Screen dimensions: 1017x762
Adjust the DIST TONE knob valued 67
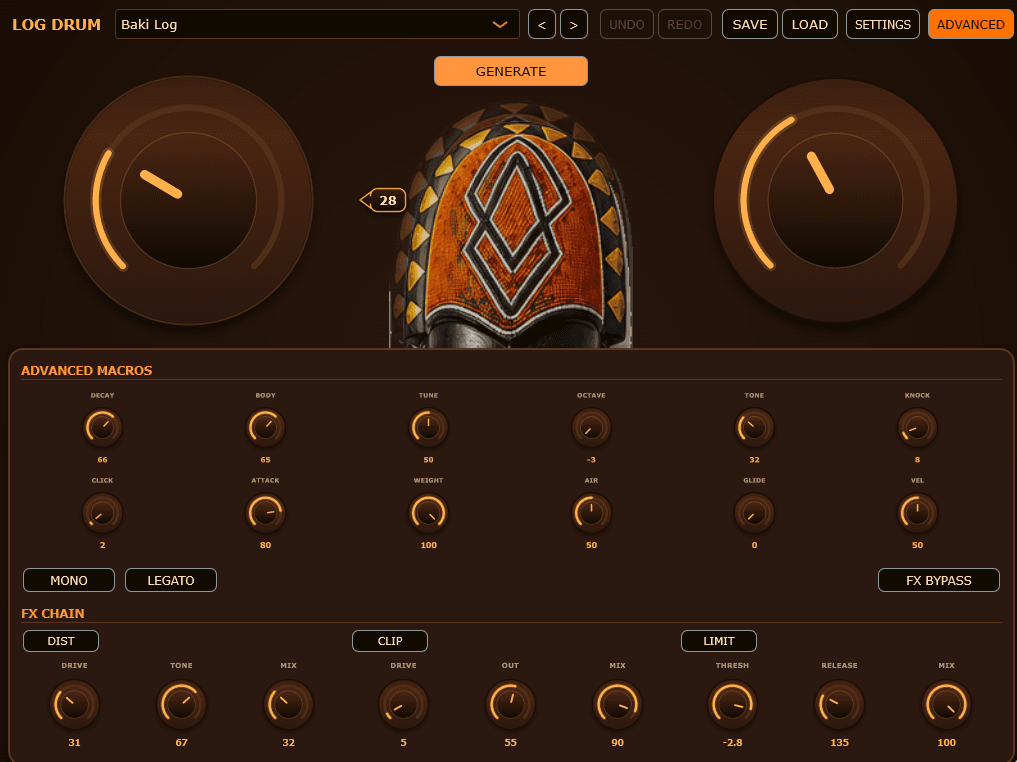pyautogui.click(x=182, y=704)
